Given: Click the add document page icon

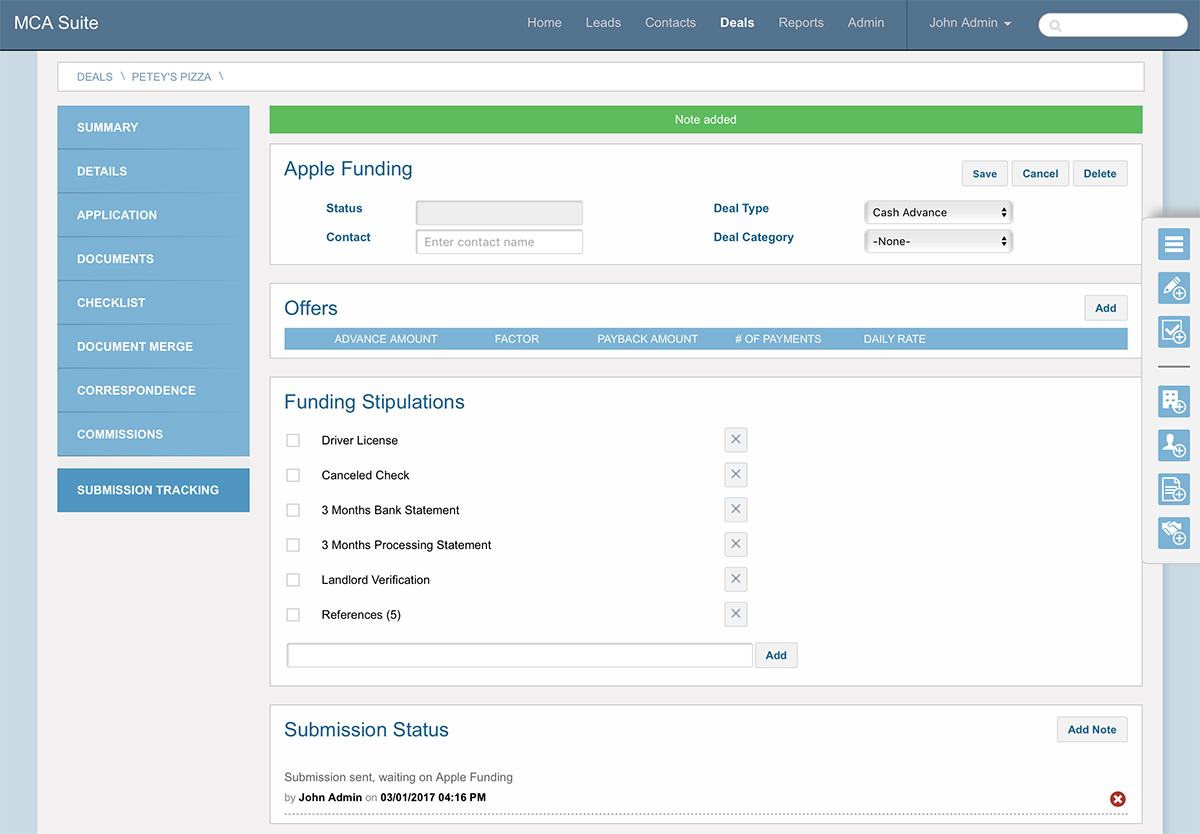Looking at the screenshot, I should coord(1173,489).
